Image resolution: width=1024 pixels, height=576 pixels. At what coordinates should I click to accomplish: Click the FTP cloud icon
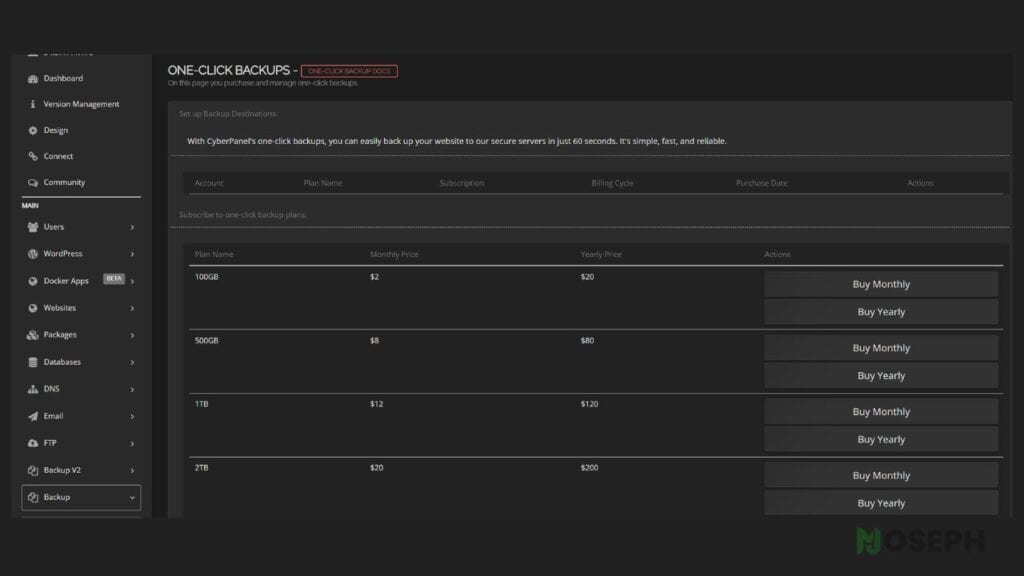pyautogui.click(x=33, y=443)
